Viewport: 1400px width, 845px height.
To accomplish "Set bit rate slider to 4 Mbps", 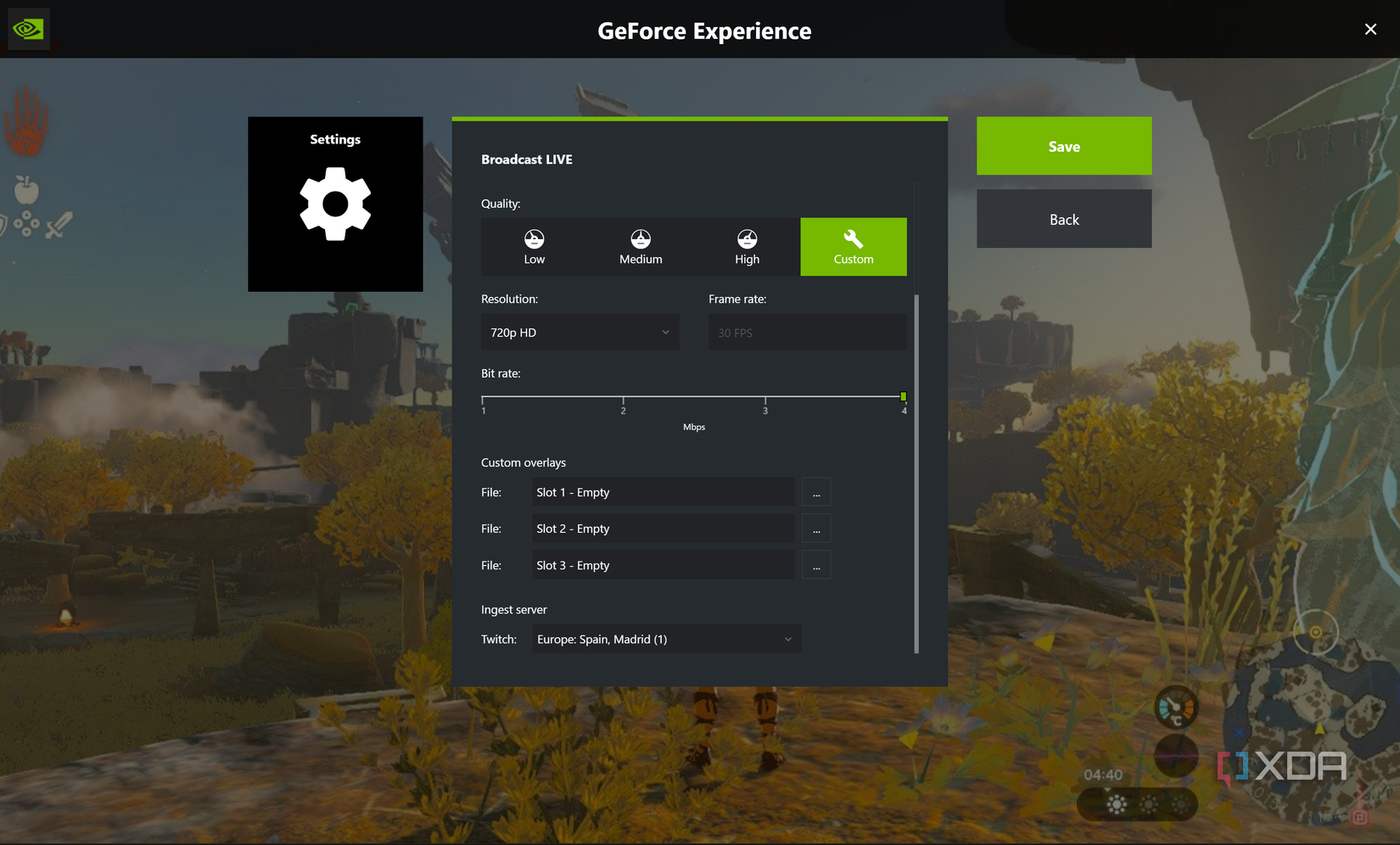I will click(x=902, y=396).
